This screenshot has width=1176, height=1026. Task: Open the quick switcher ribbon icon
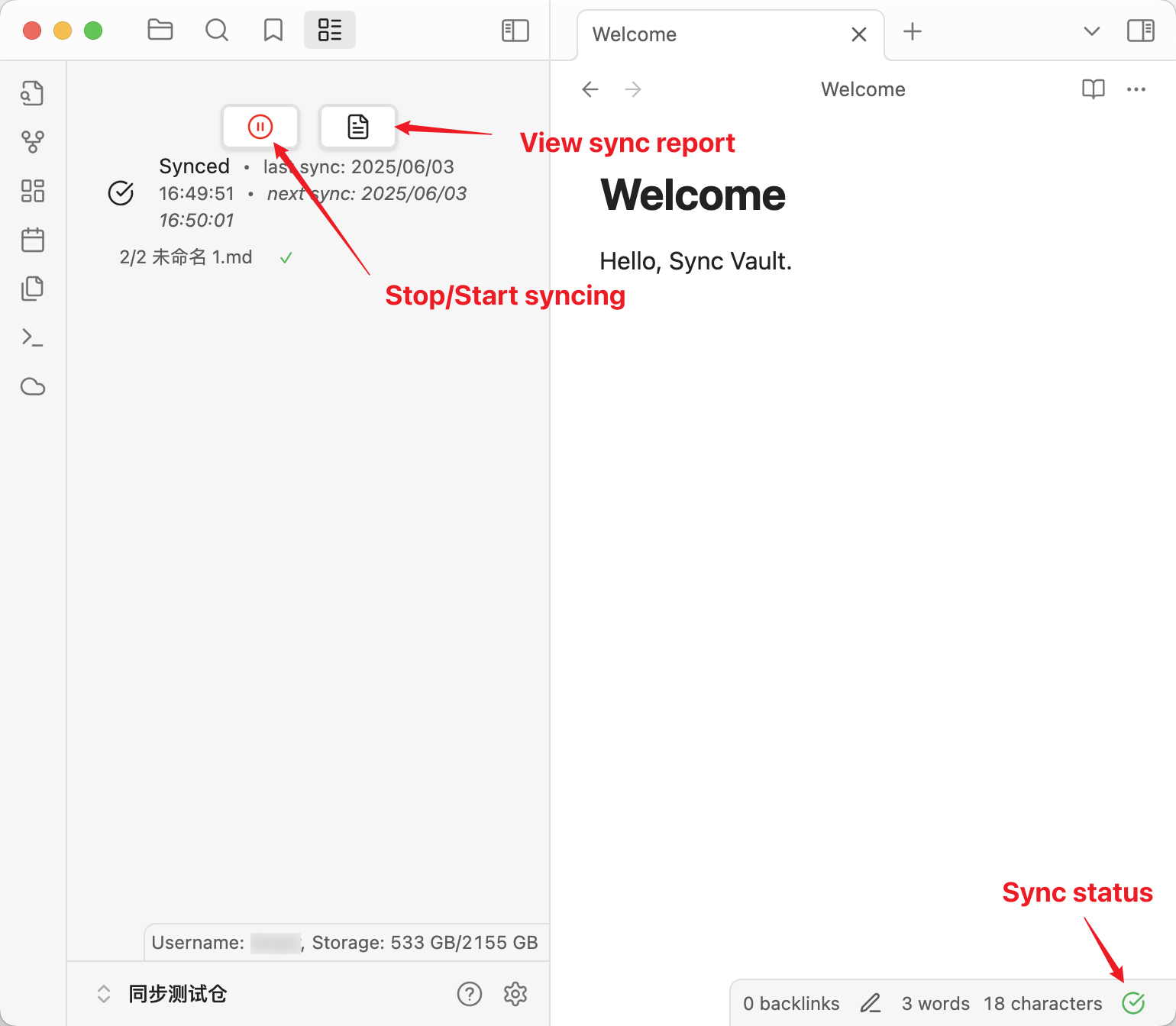(33, 93)
